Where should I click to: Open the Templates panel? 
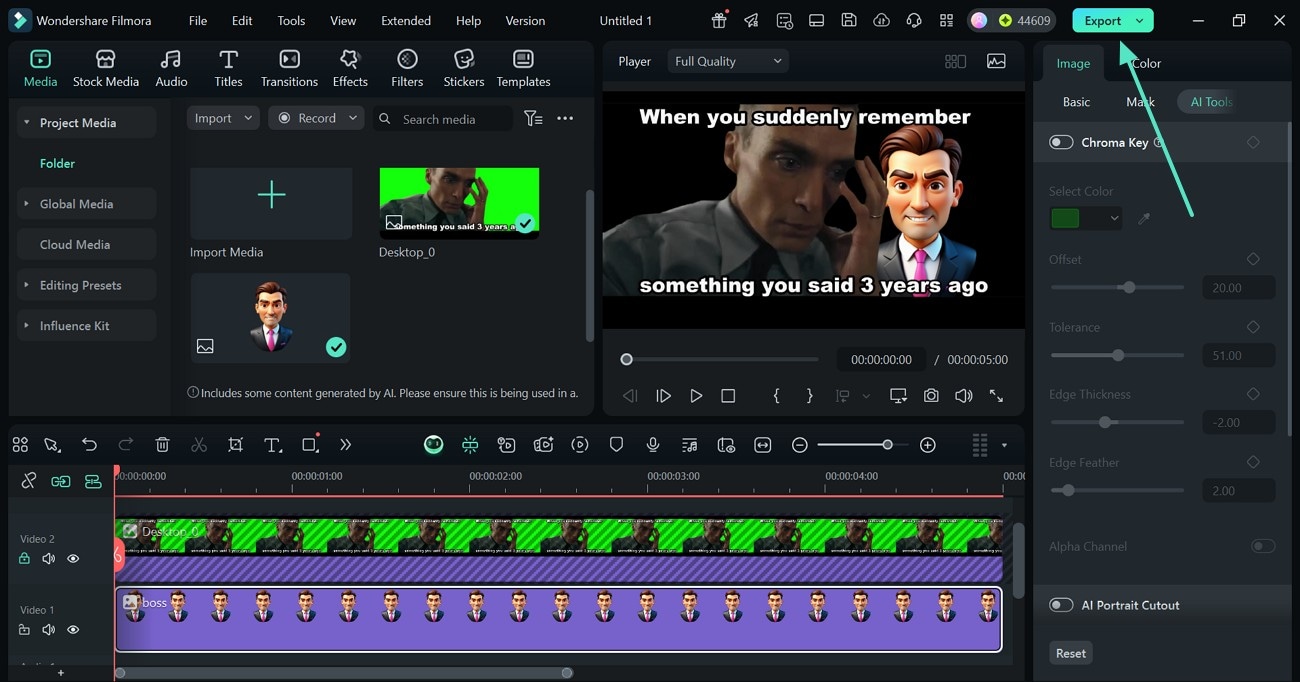click(523, 69)
